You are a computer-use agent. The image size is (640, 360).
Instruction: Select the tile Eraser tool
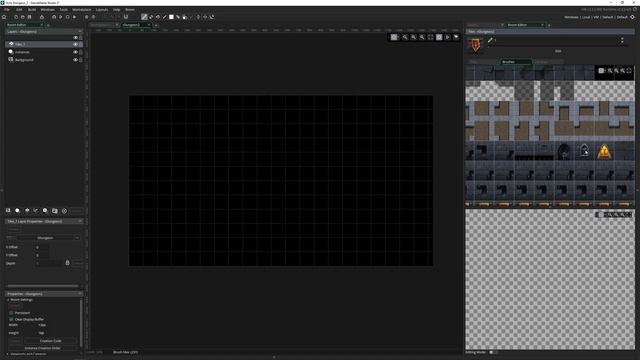point(151,17)
